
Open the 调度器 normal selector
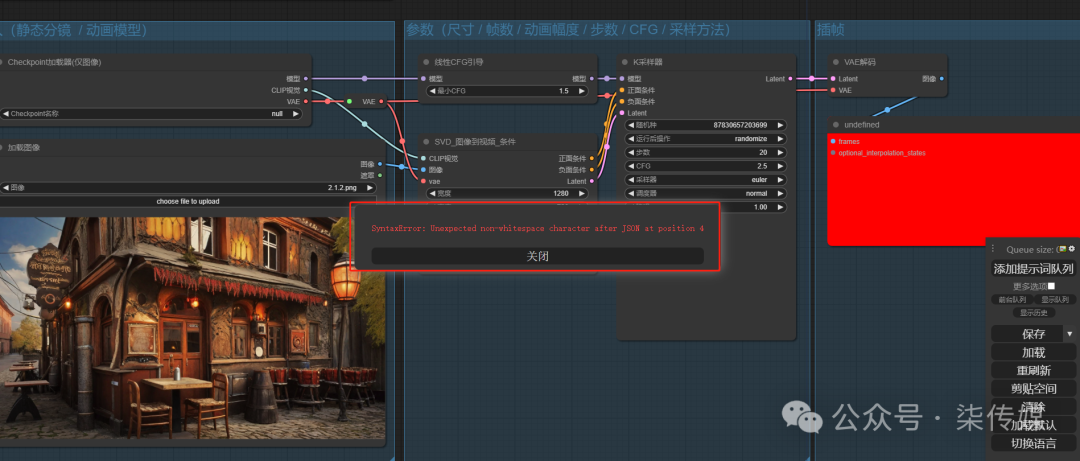click(705, 194)
